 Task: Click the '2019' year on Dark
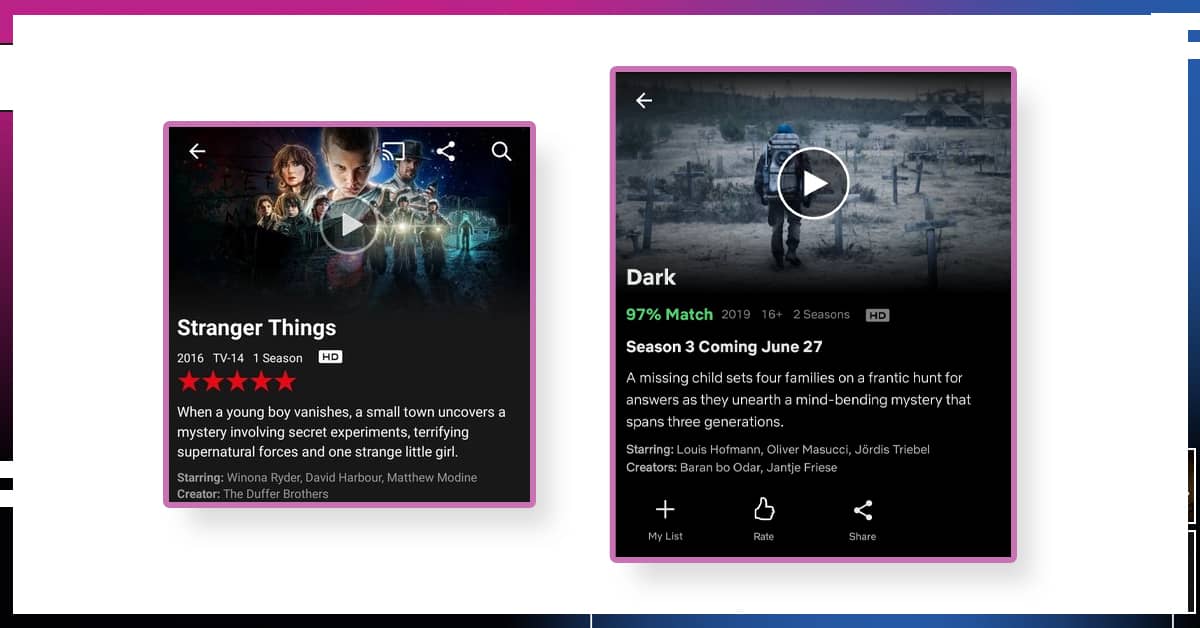735,314
